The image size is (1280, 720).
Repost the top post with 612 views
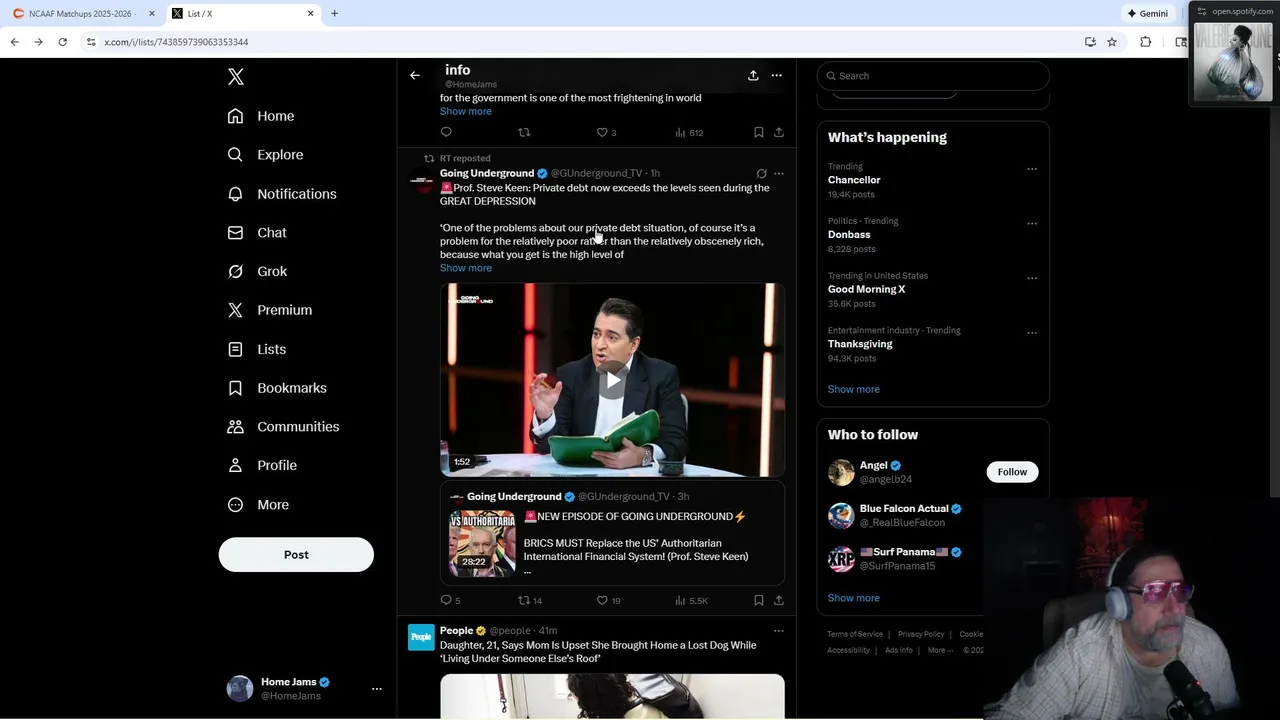(524, 132)
